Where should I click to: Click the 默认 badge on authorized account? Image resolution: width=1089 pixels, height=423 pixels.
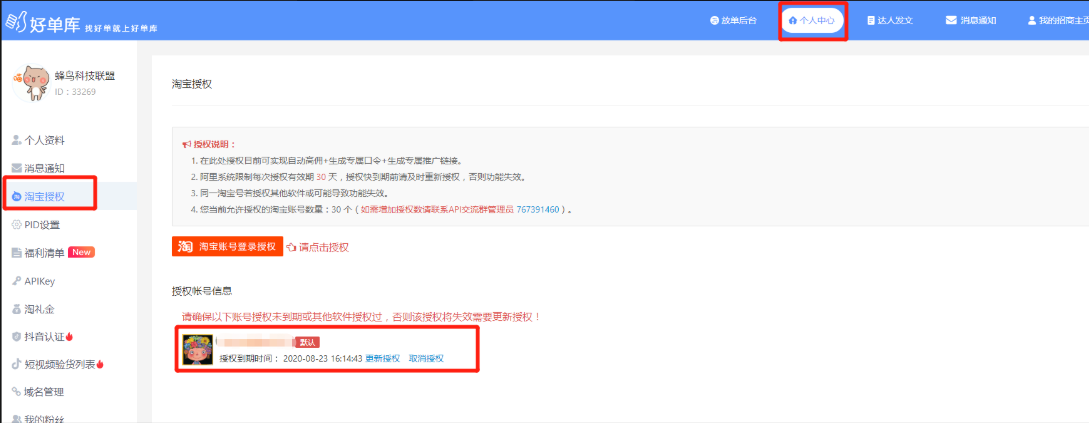point(308,342)
